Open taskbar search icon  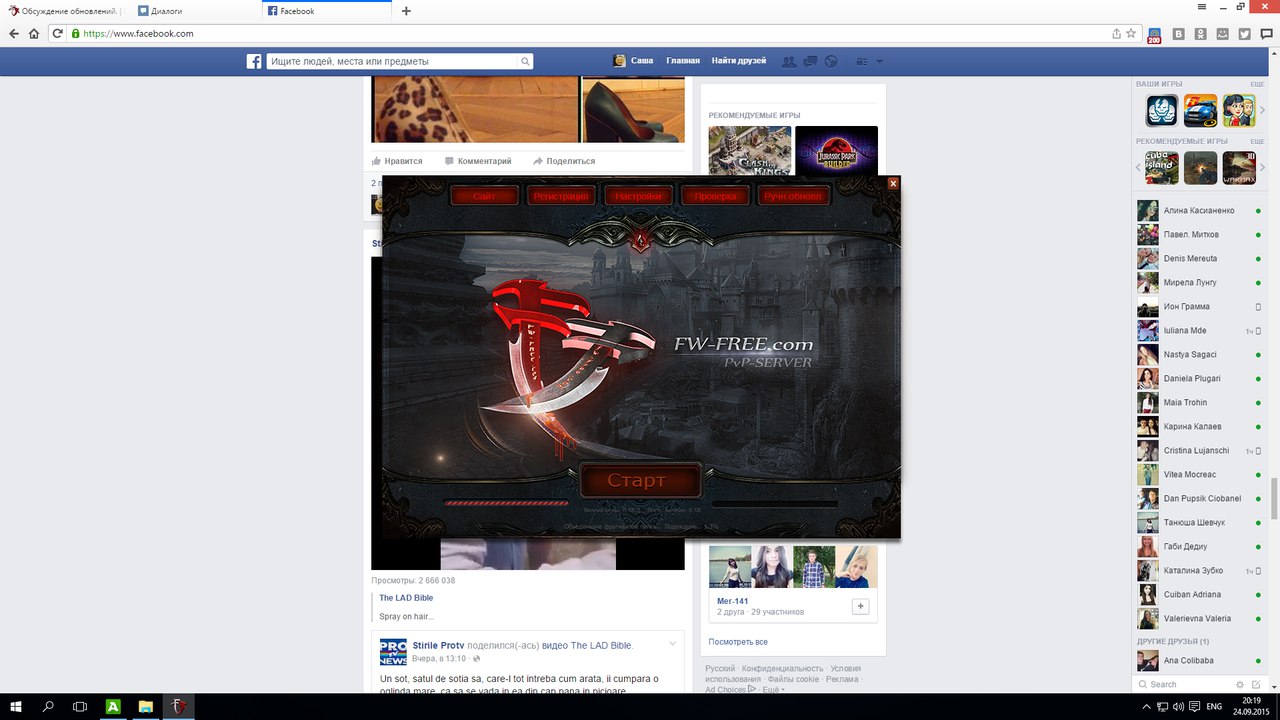tap(48, 706)
